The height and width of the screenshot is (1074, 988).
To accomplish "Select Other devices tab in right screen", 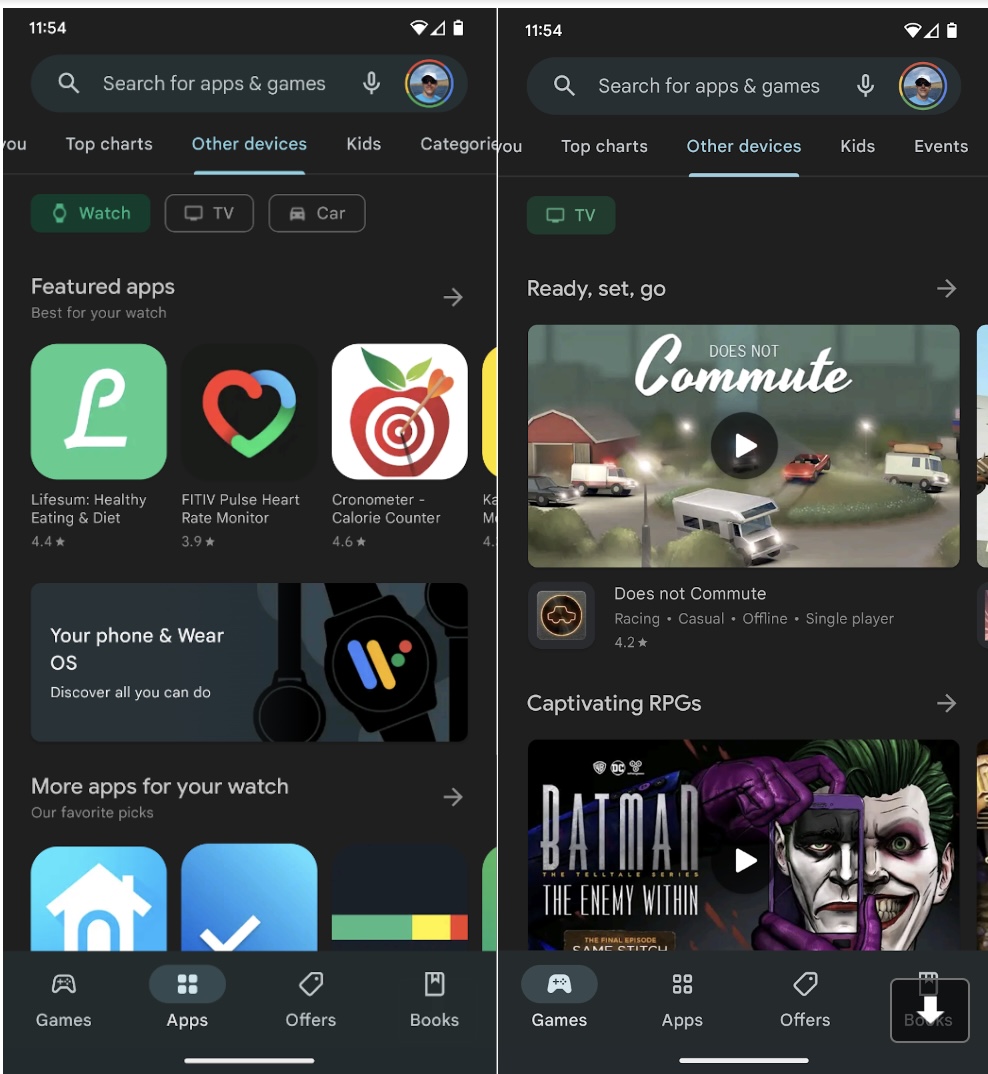I will [744, 146].
